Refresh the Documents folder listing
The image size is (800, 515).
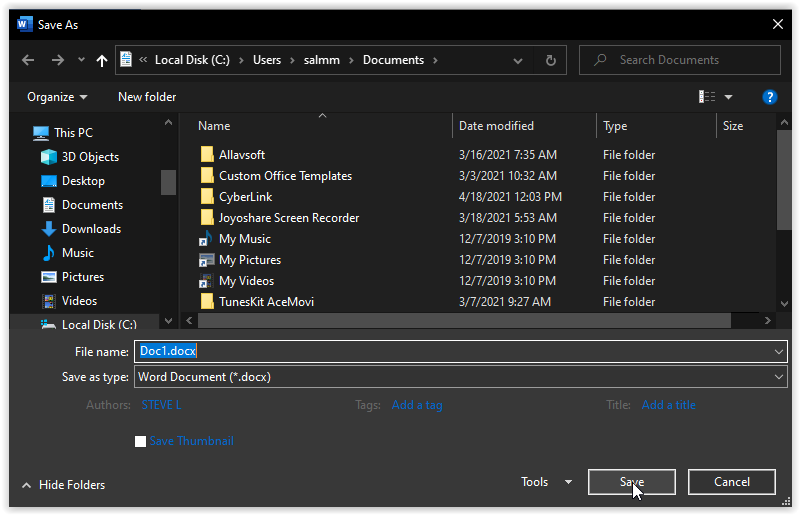[x=550, y=60]
